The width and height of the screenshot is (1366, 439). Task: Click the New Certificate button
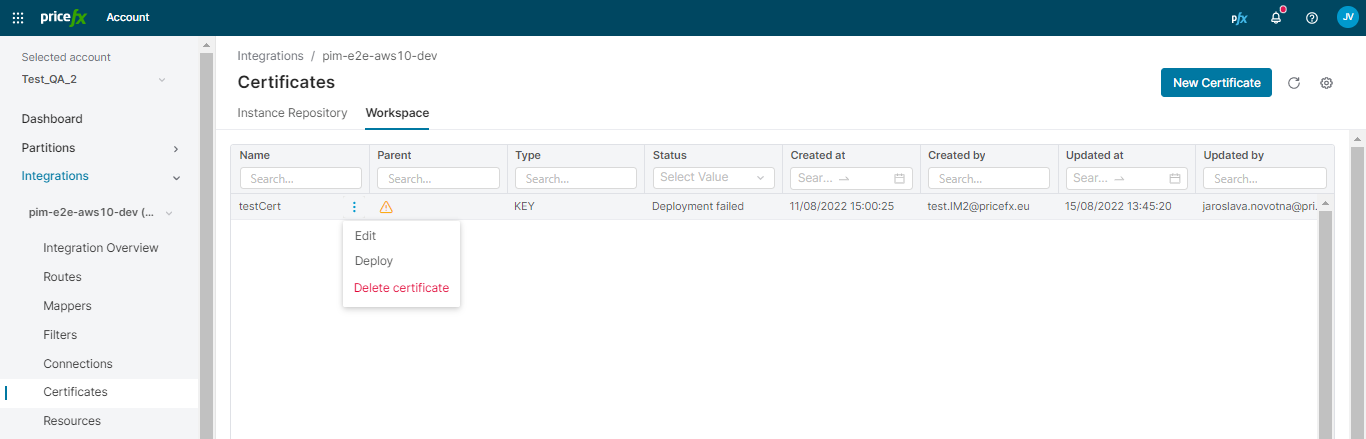coord(1216,83)
